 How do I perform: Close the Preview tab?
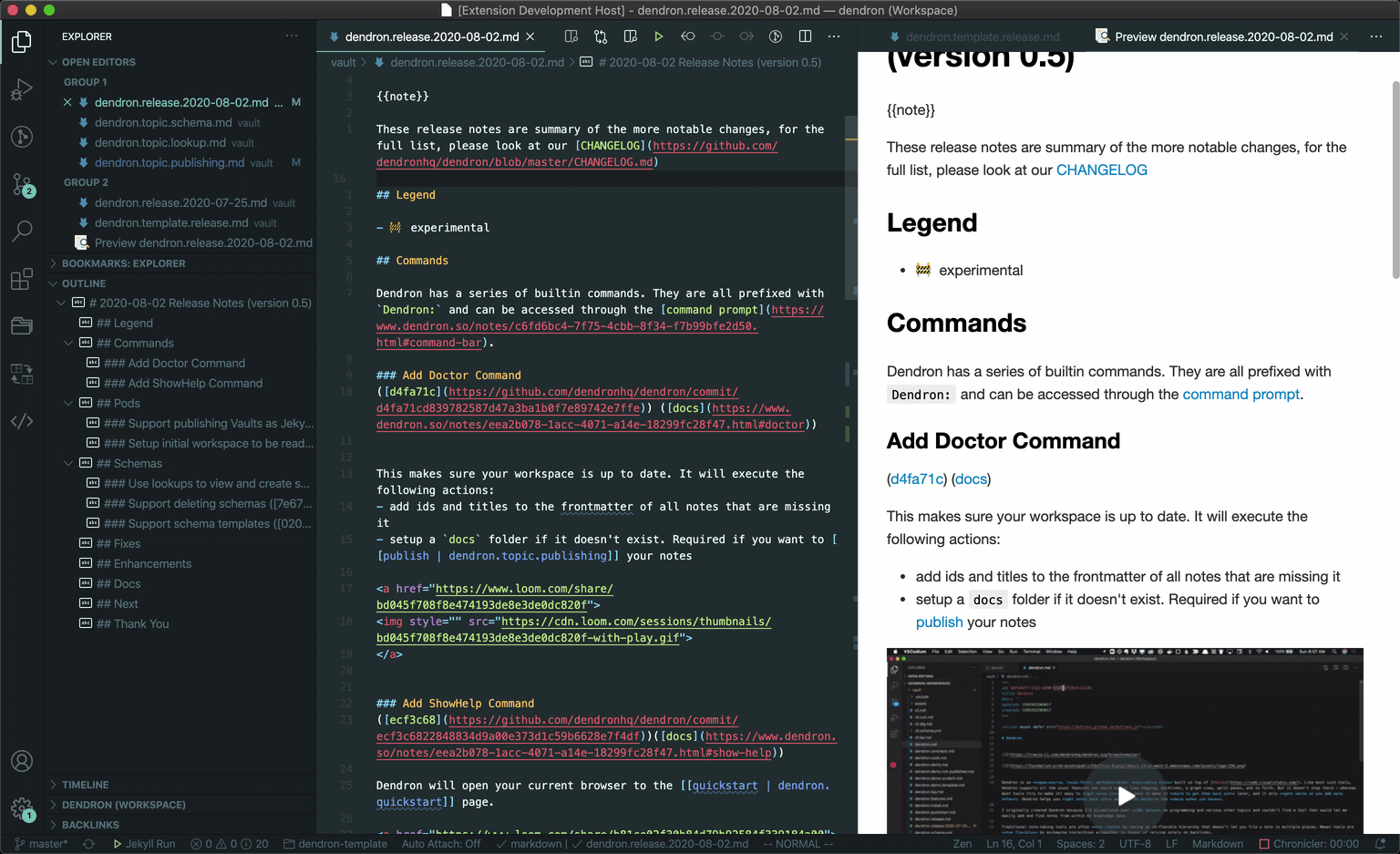pos(1344,36)
